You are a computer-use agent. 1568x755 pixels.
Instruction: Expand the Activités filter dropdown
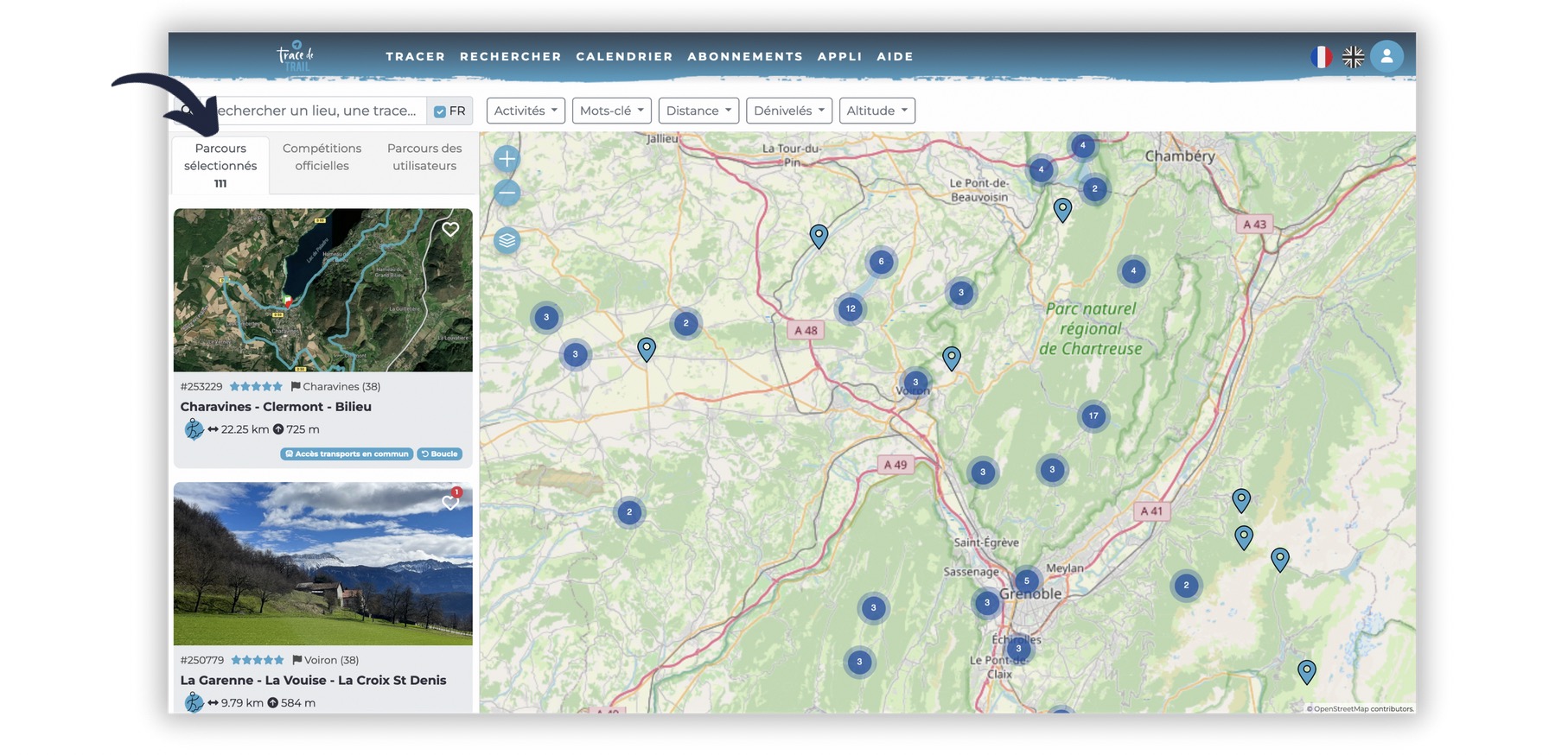(x=526, y=111)
